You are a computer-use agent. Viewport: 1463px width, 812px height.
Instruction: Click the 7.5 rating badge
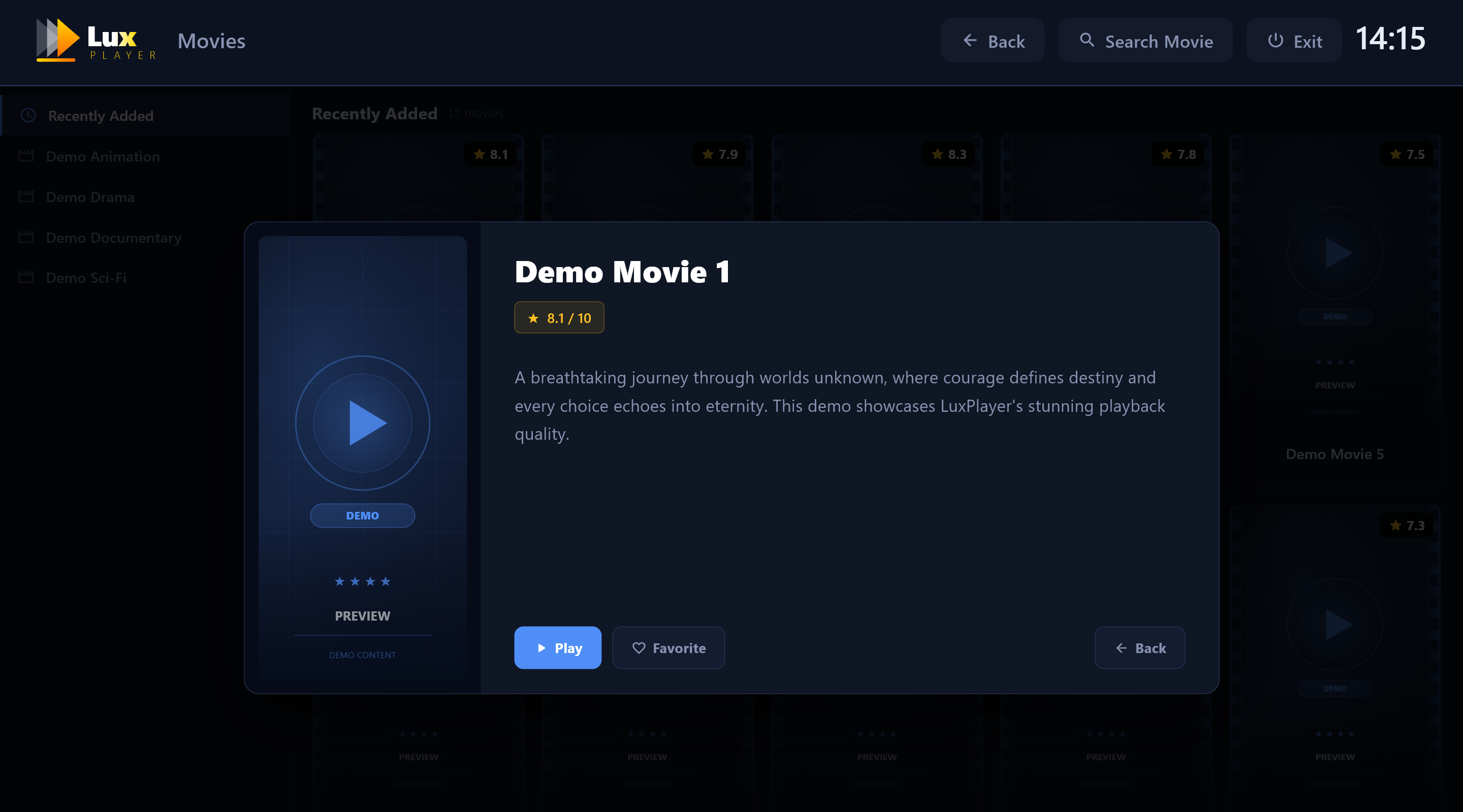pyautogui.click(x=1407, y=154)
